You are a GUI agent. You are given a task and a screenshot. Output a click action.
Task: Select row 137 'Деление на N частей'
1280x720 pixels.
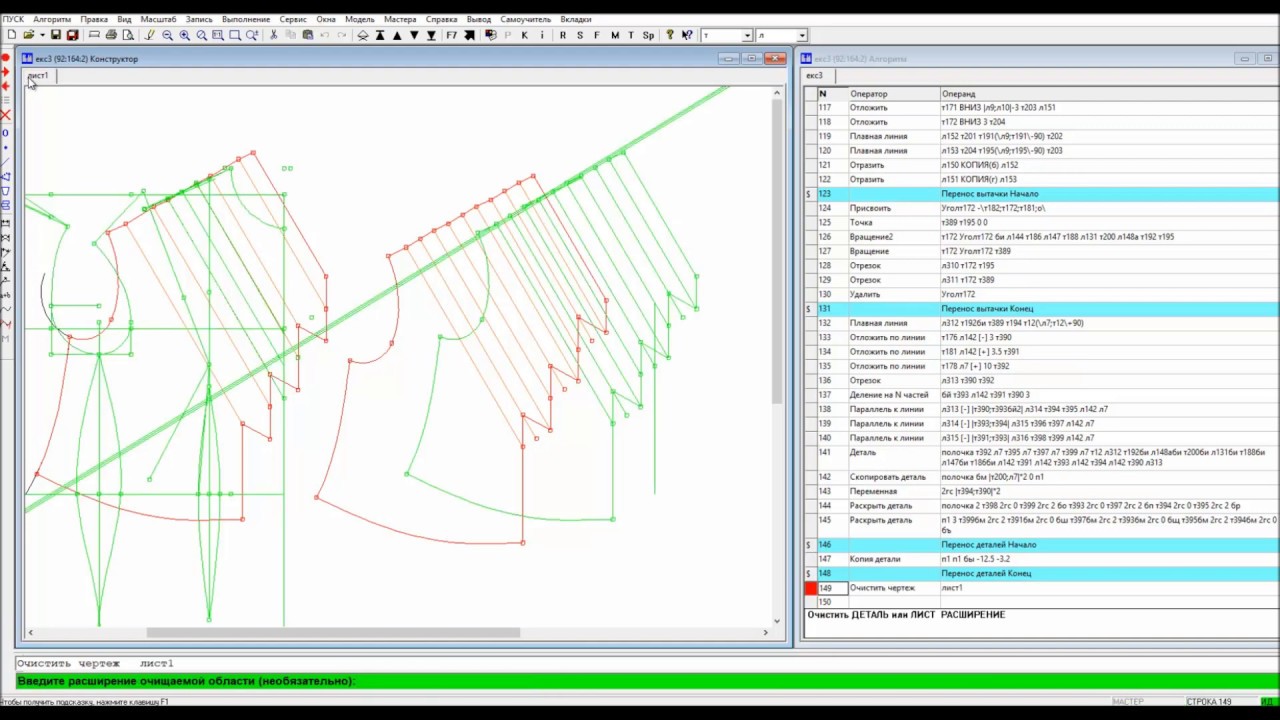click(x=1041, y=395)
